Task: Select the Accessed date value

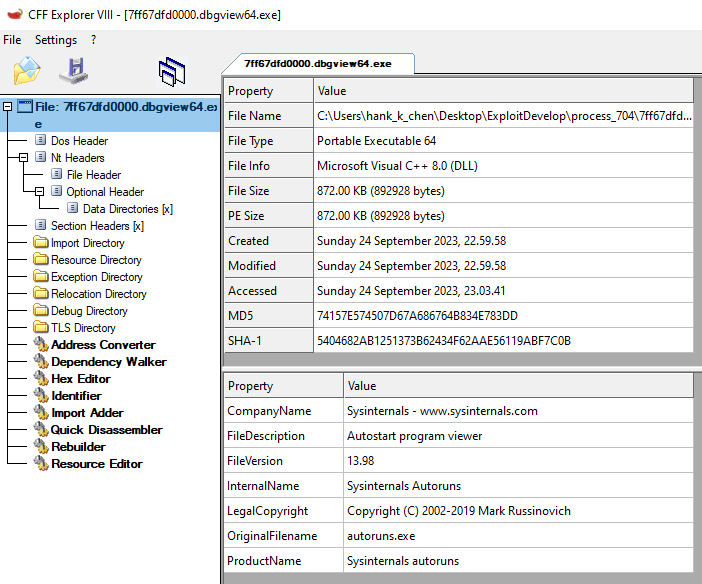Action: point(503,291)
